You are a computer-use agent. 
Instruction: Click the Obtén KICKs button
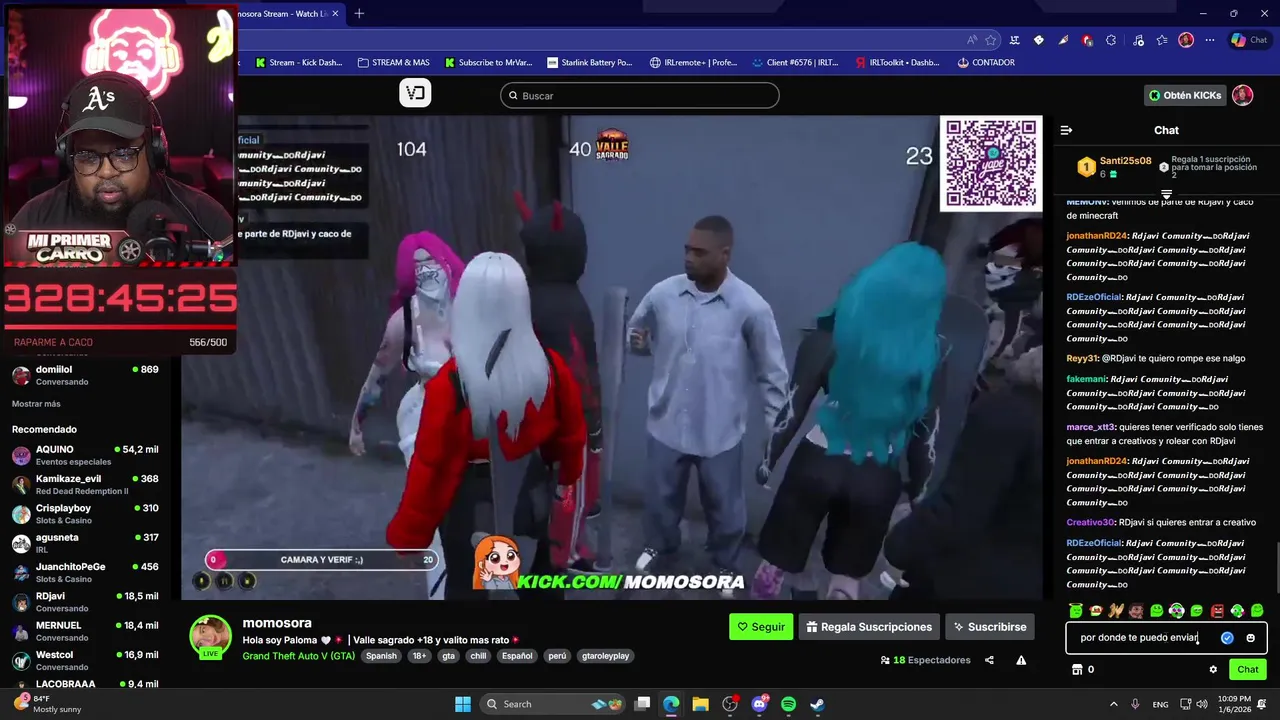(x=1185, y=95)
